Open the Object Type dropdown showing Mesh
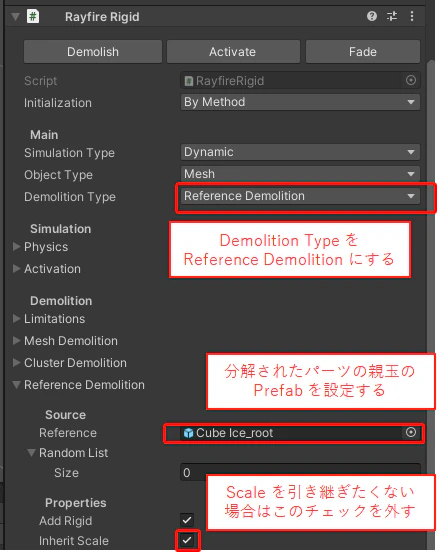Screen dimensions: 437x552 point(300,174)
